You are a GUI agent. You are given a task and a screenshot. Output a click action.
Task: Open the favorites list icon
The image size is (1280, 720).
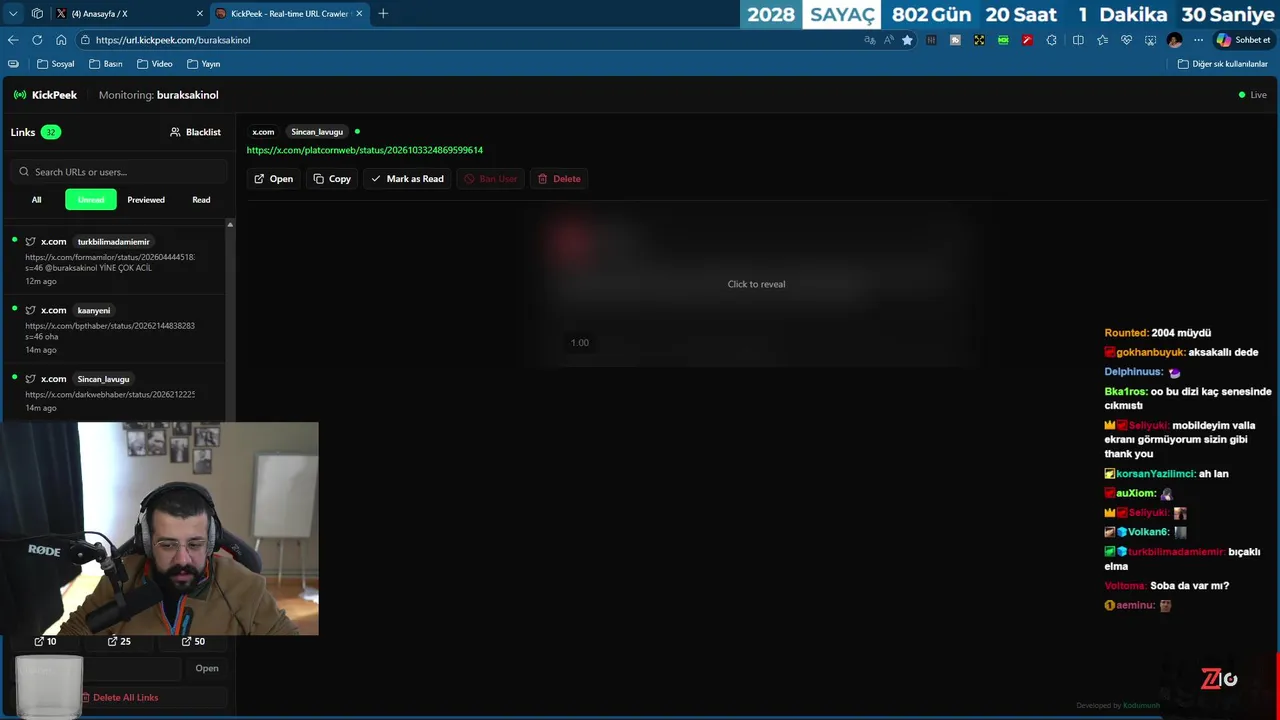coord(1102,40)
